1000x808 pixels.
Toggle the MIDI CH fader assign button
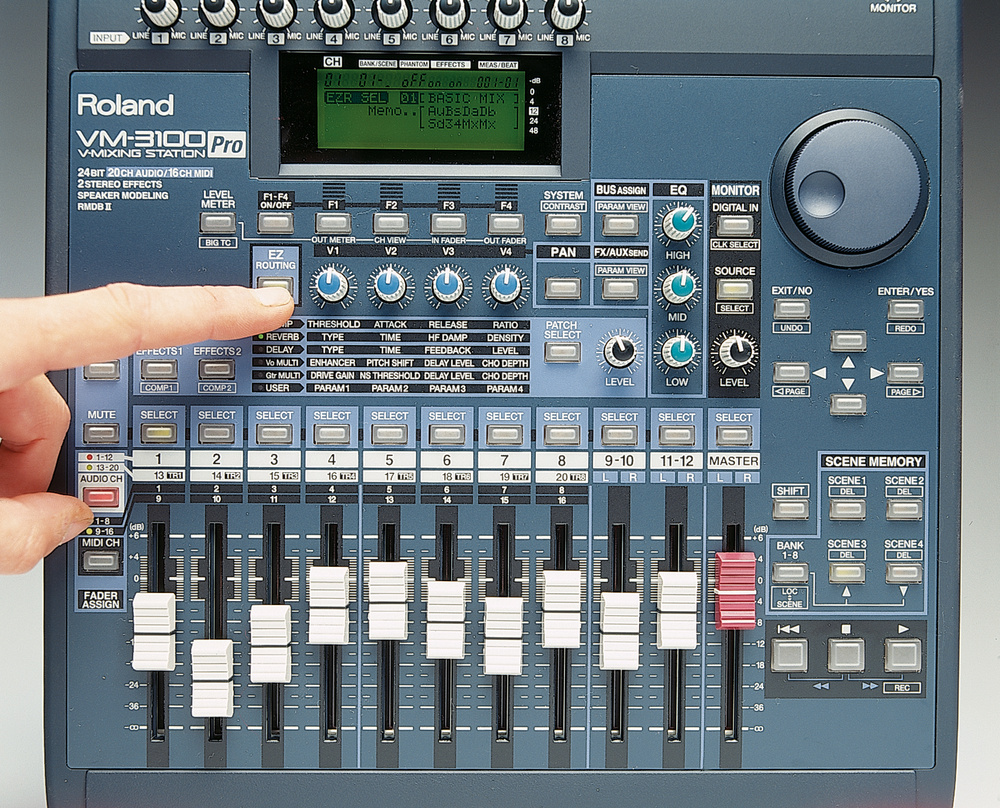[x=101, y=560]
